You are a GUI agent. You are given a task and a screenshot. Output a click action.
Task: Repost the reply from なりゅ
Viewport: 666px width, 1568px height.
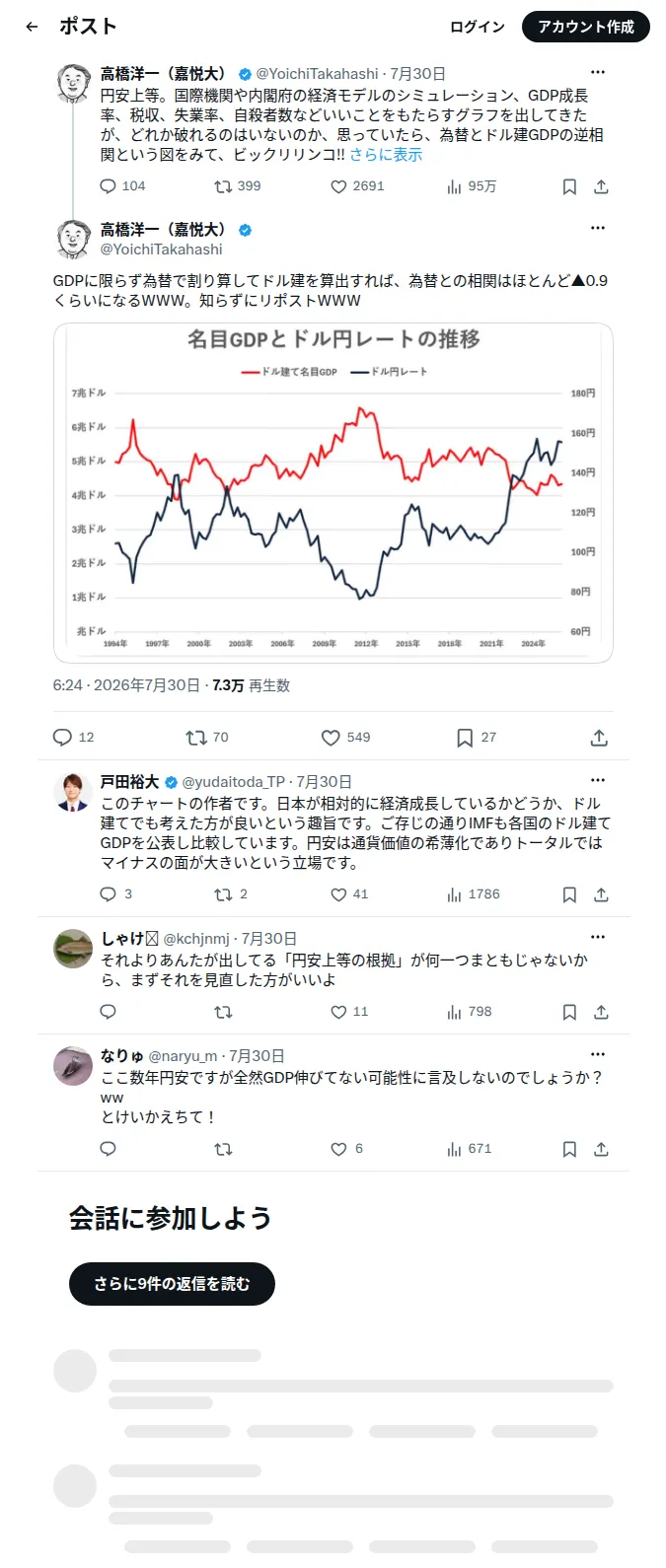tap(223, 1149)
